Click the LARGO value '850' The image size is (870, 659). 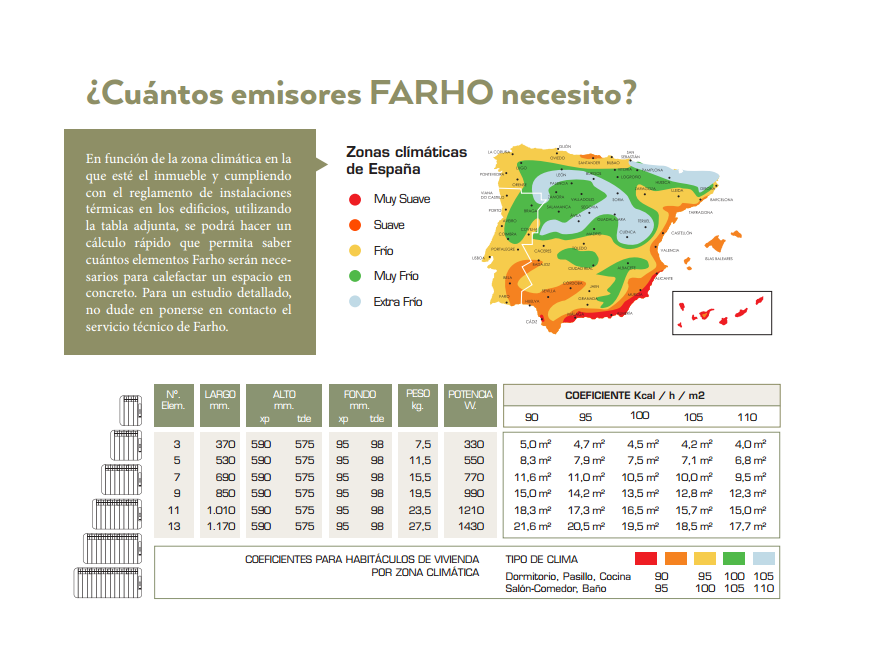(225, 493)
